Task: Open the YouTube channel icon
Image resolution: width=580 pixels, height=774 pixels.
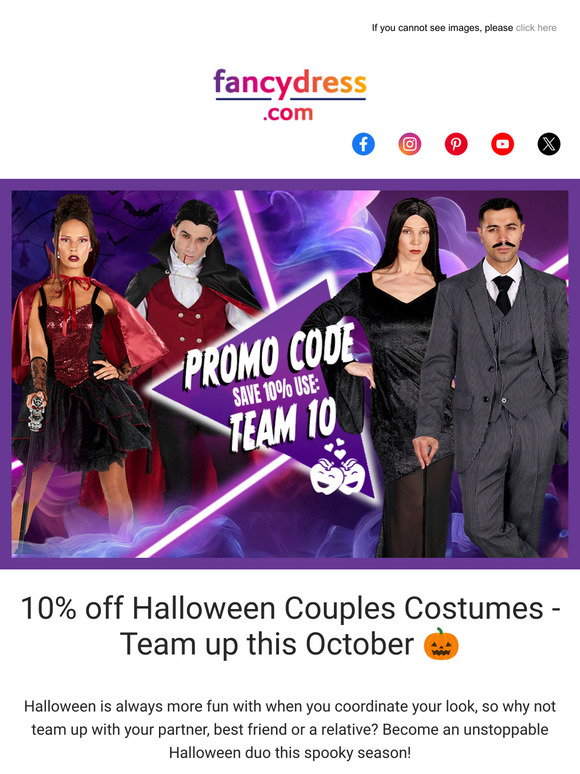Action: 503,144
